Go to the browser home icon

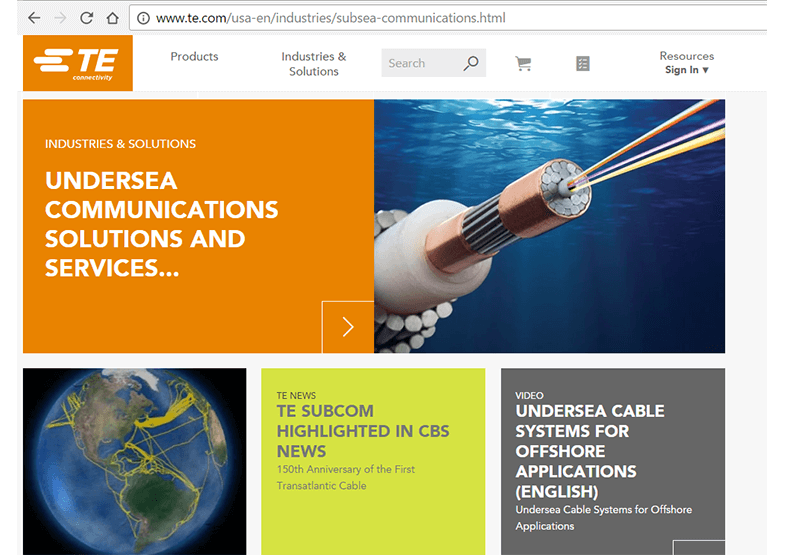coord(112,18)
